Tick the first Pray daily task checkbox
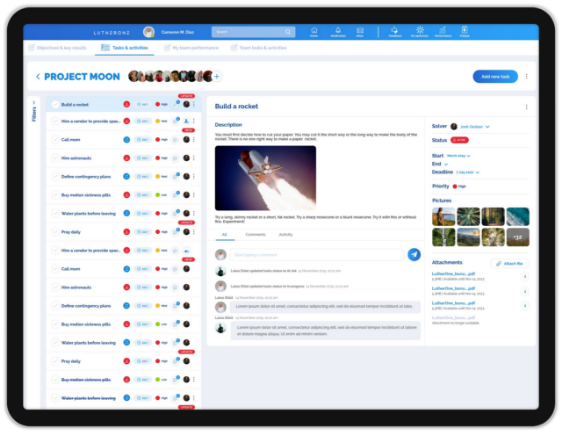Screen dimensions: 562x434 (55, 232)
